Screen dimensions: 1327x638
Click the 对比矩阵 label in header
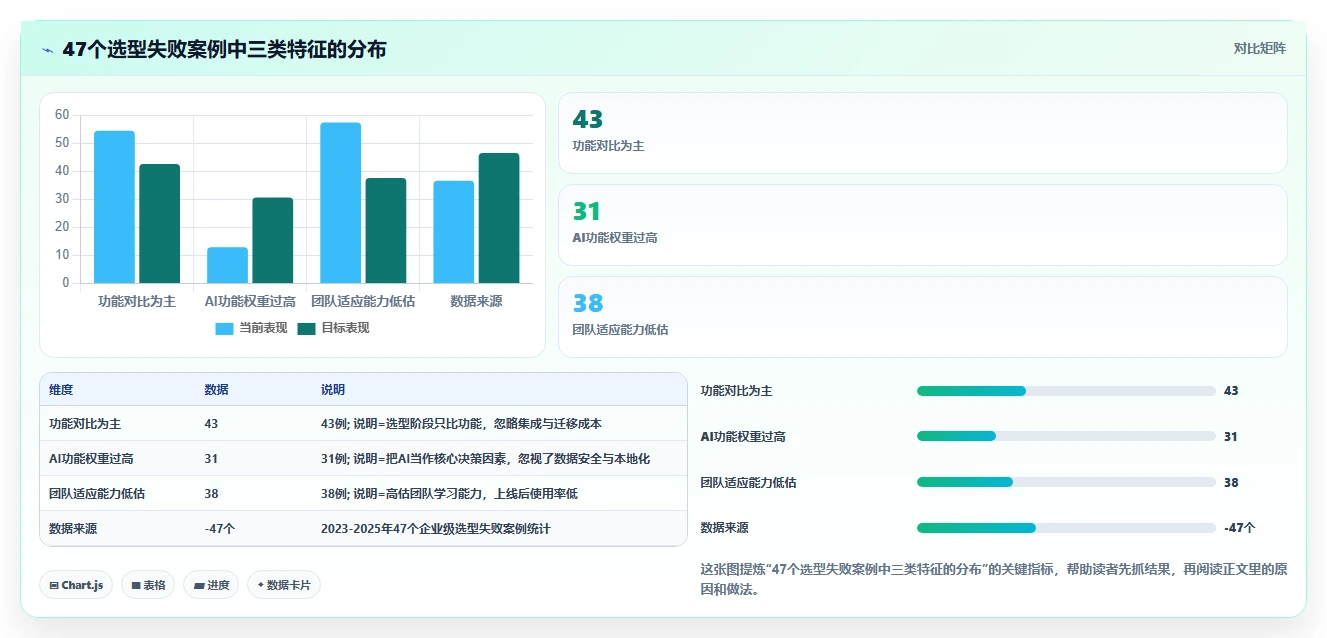click(x=1259, y=48)
